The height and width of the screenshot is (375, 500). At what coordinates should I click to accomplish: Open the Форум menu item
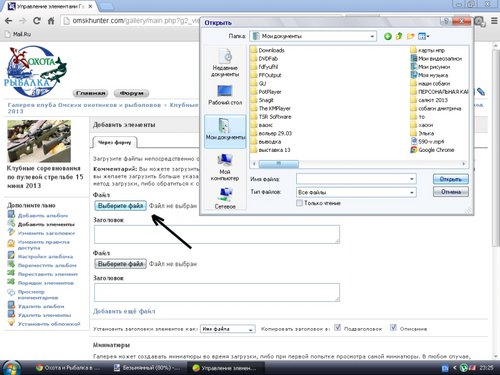coord(131,93)
